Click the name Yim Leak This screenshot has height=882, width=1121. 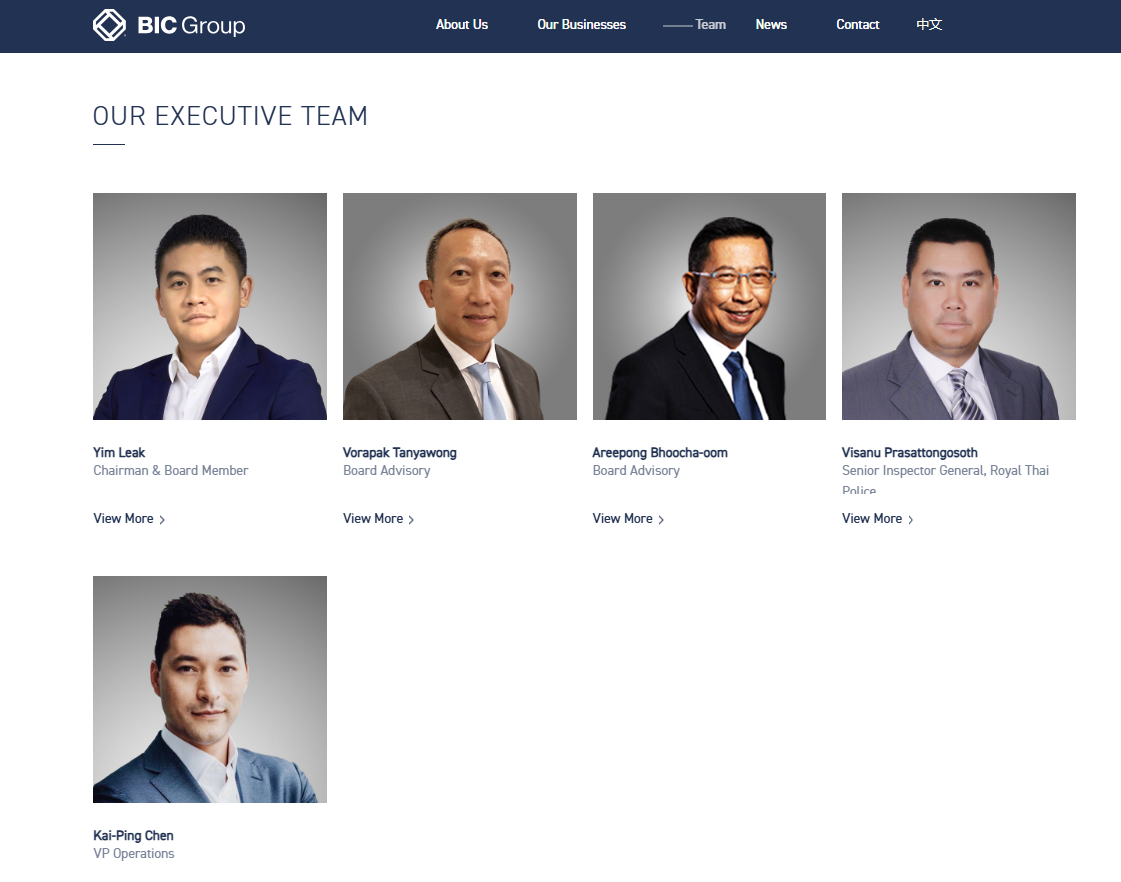pos(119,453)
